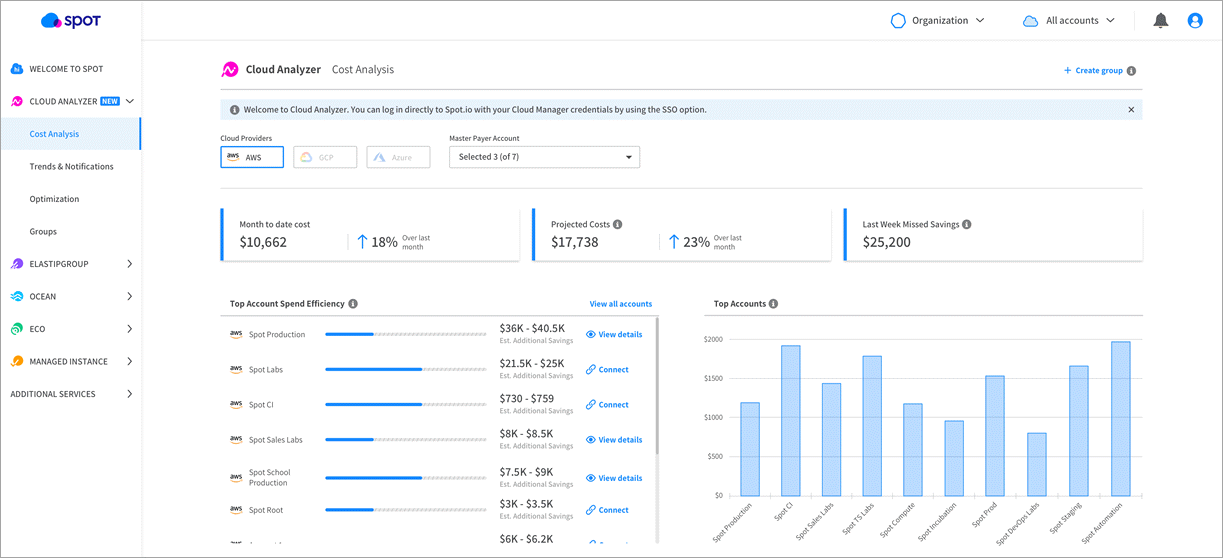Click the Ocean wave sidebar icon

[17, 296]
